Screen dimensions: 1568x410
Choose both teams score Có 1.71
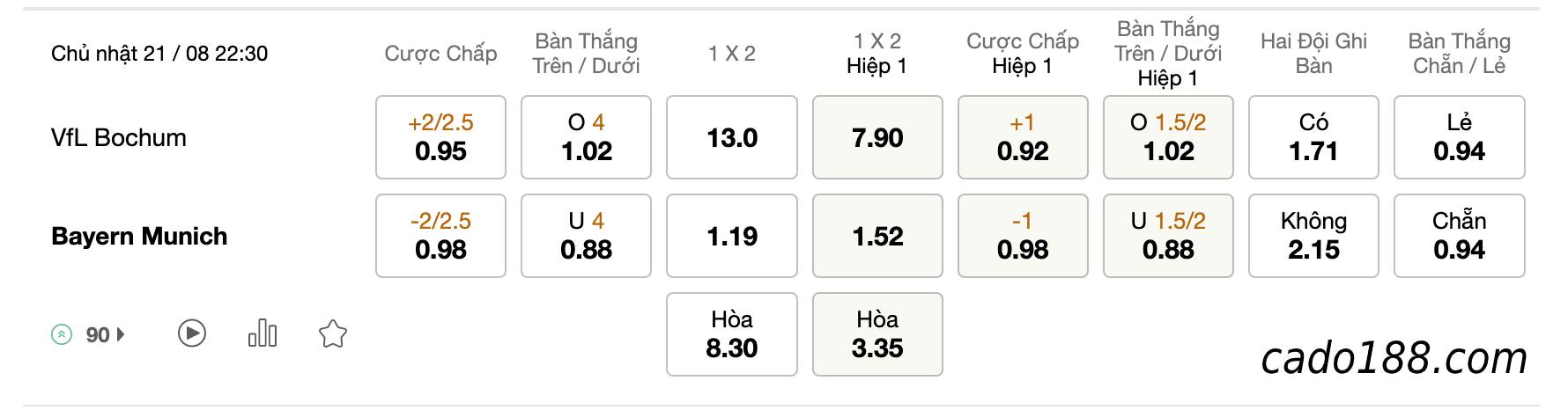click(x=1313, y=137)
